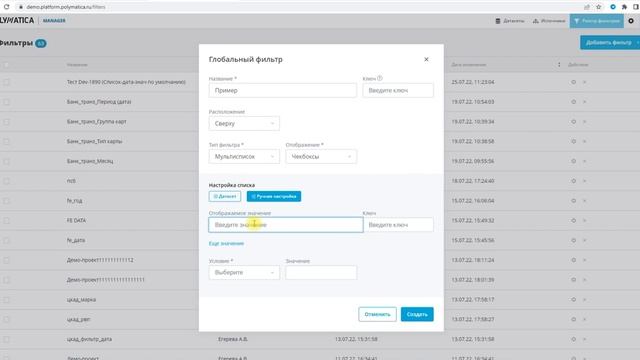Delete the ncb filter row
Screen dimensions: 640x360
point(584,181)
